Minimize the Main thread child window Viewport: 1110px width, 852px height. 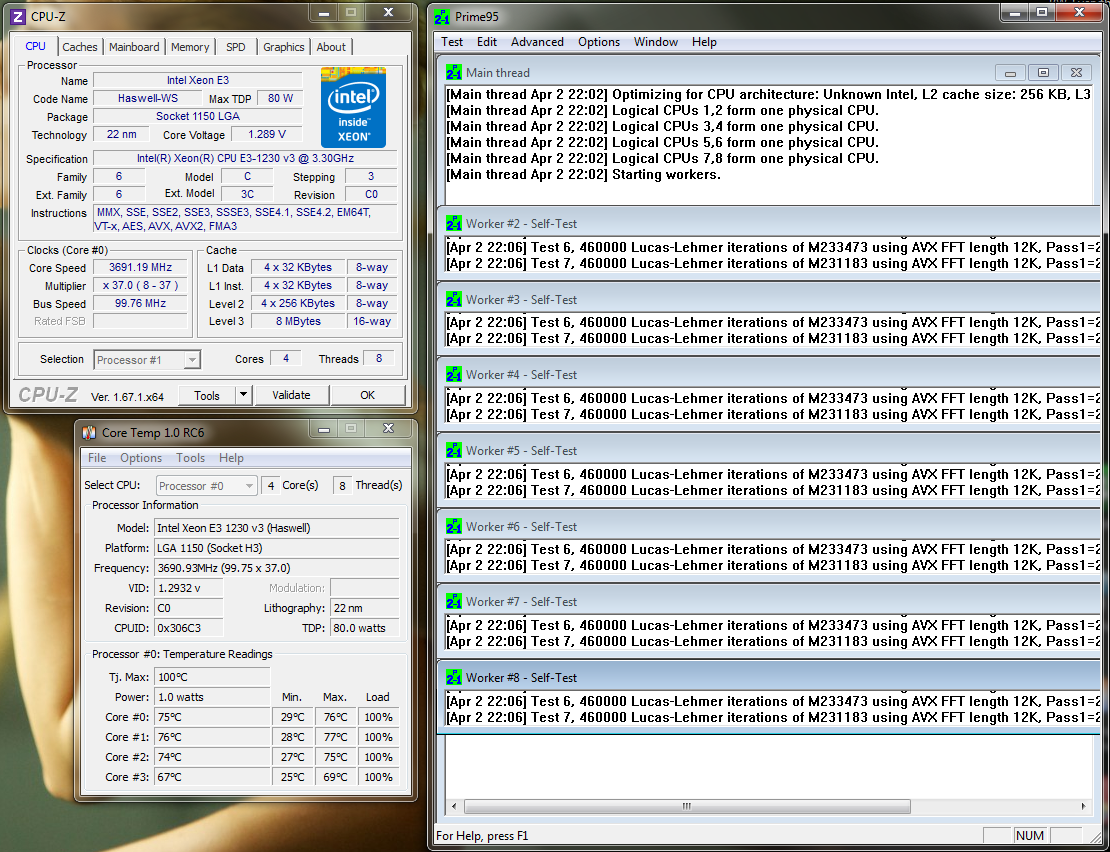[1010, 73]
